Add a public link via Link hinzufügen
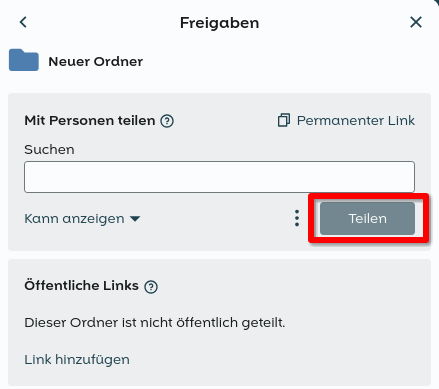The height and width of the screenshot is (389, 439). pos(77,360)
